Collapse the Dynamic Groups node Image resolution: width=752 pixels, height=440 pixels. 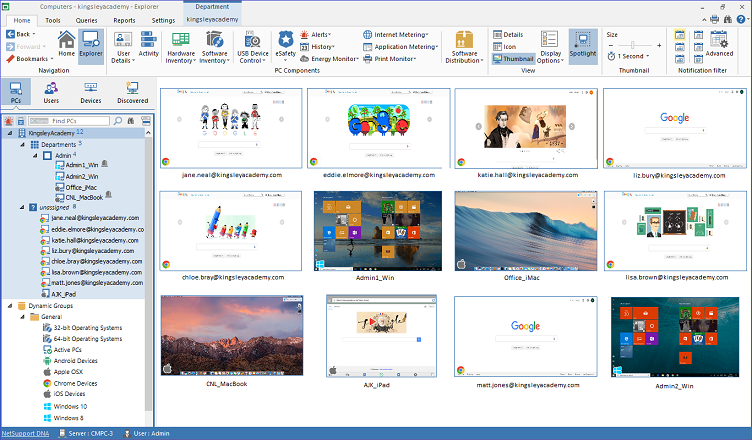coord(10,305)
